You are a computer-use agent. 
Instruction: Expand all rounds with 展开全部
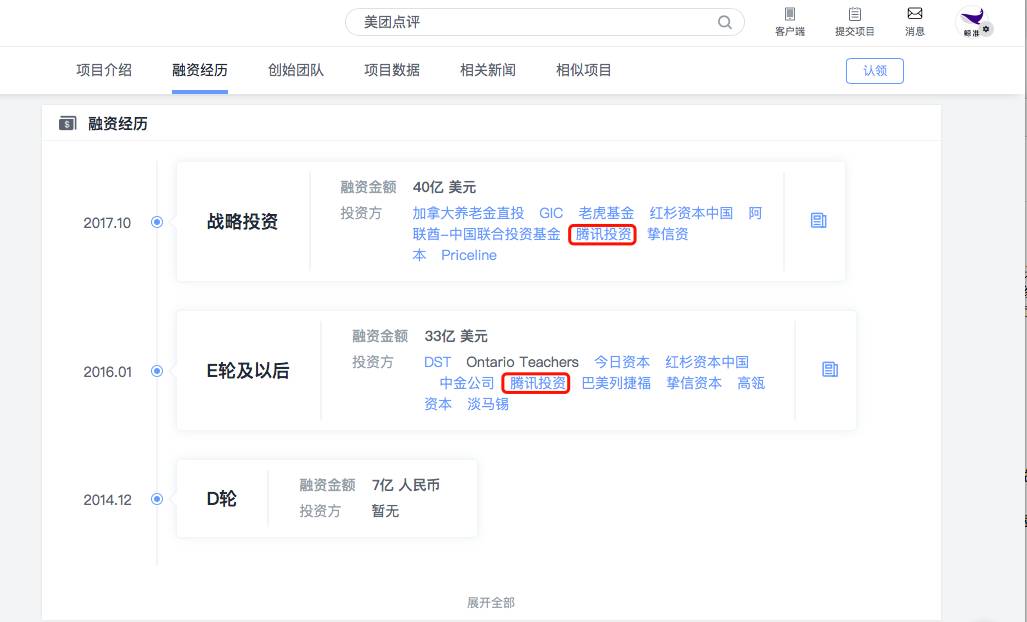tap(491, 602)
